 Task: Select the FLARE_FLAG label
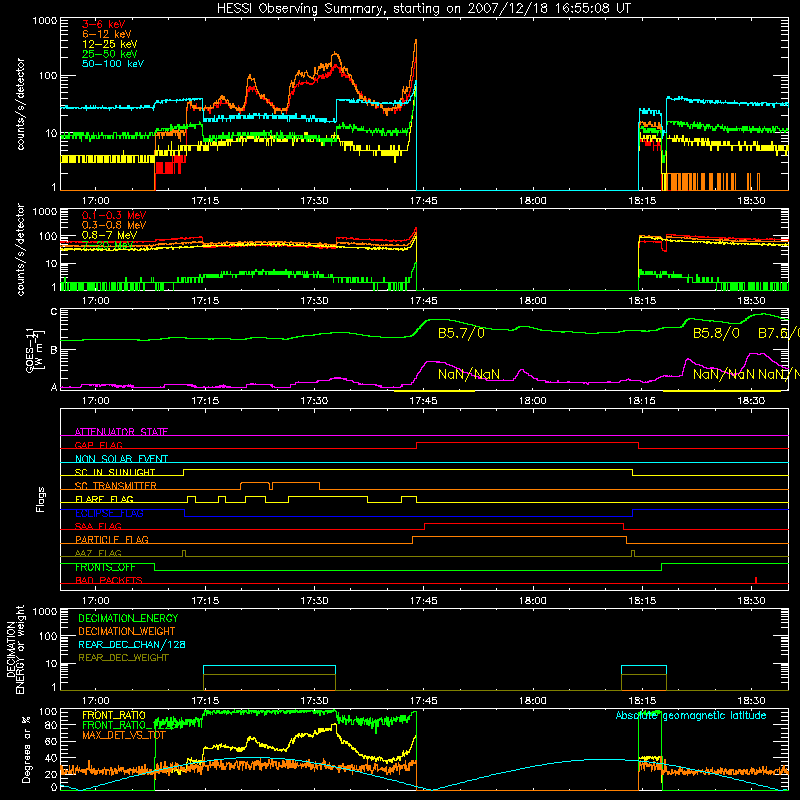(104, 499)
